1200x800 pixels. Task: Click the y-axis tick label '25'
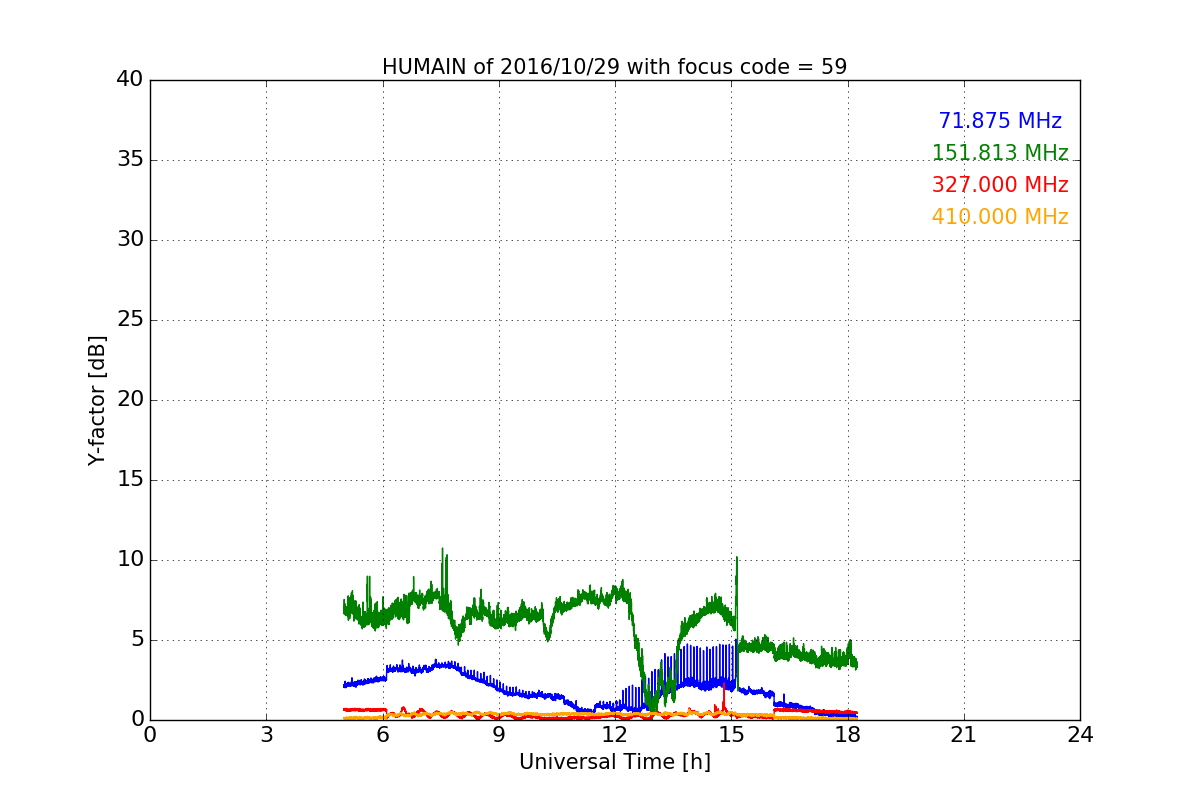(x=130, y=319)
